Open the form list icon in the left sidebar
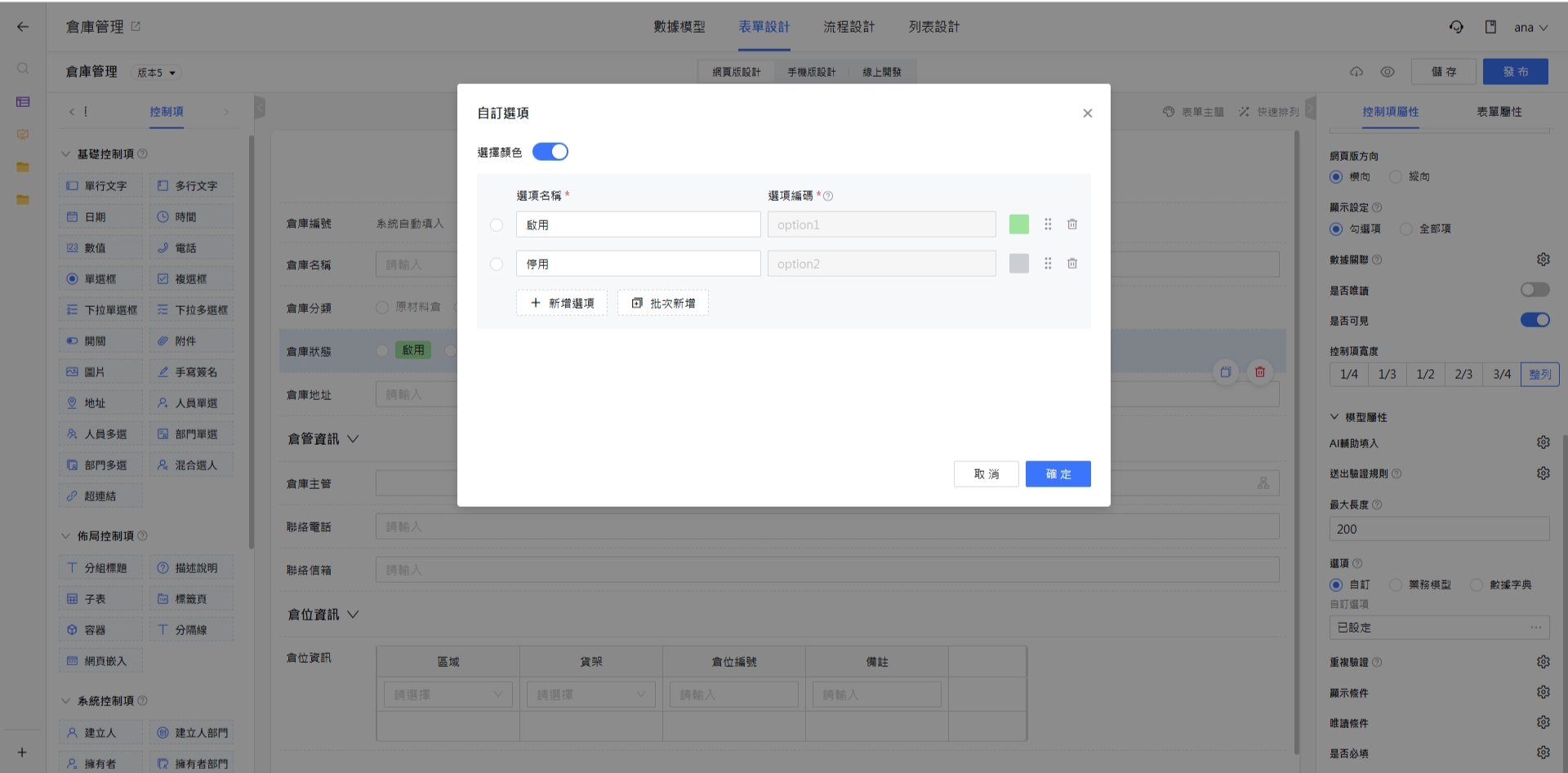The width and height of the screenshot is (1568, 773). coord(23,102)
